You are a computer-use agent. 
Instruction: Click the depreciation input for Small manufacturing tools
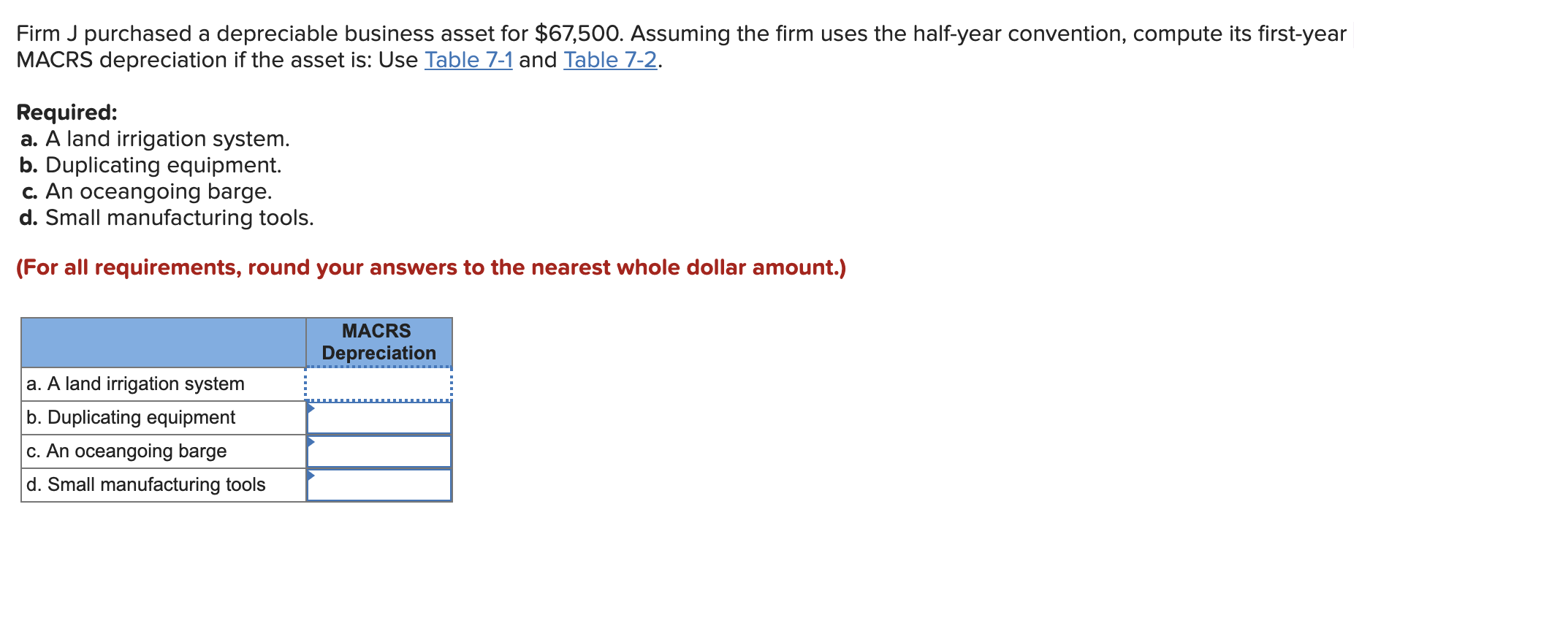point(380,484)
